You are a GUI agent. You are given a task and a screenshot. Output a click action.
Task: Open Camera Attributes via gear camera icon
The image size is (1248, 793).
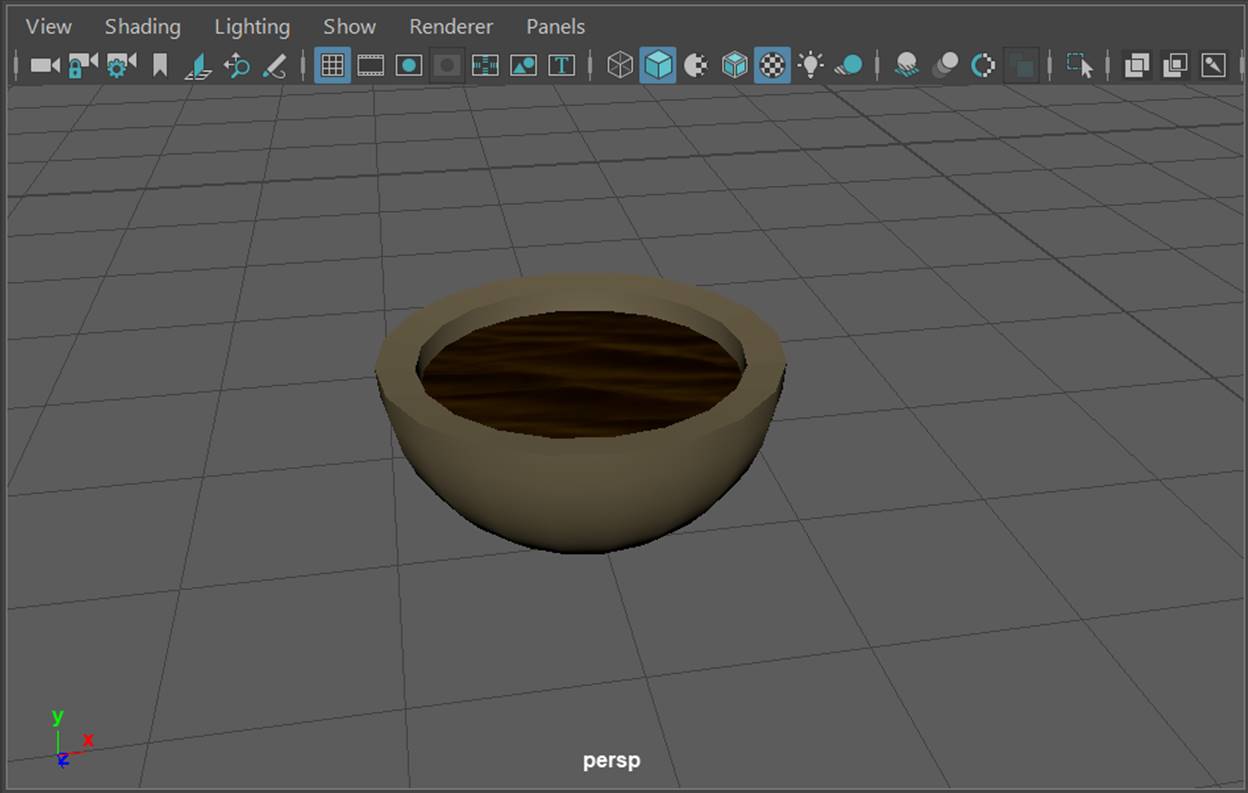(121, 66)
